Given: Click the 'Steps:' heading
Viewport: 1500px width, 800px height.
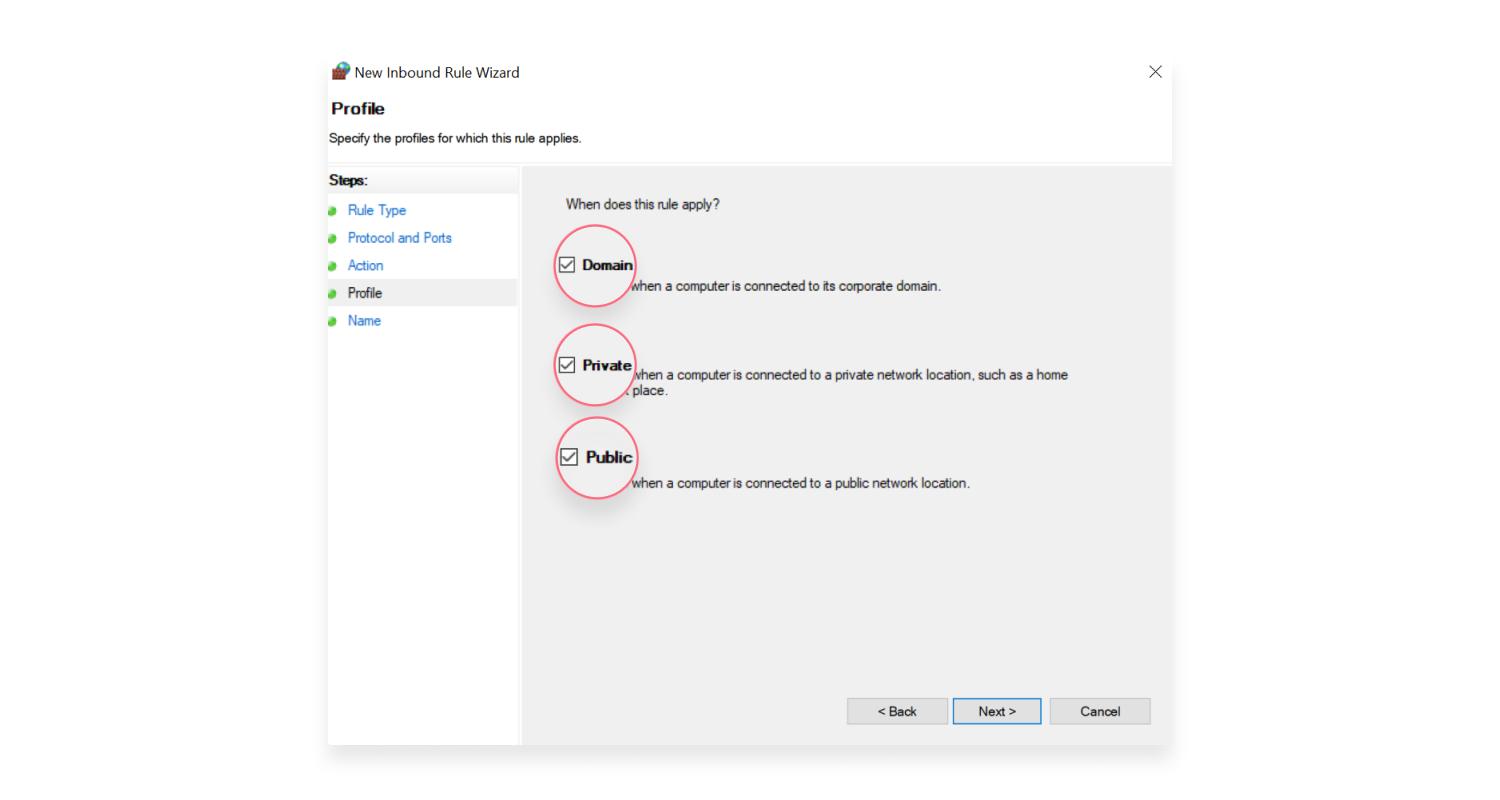Looking at the screenshot, I should [348, 180].
